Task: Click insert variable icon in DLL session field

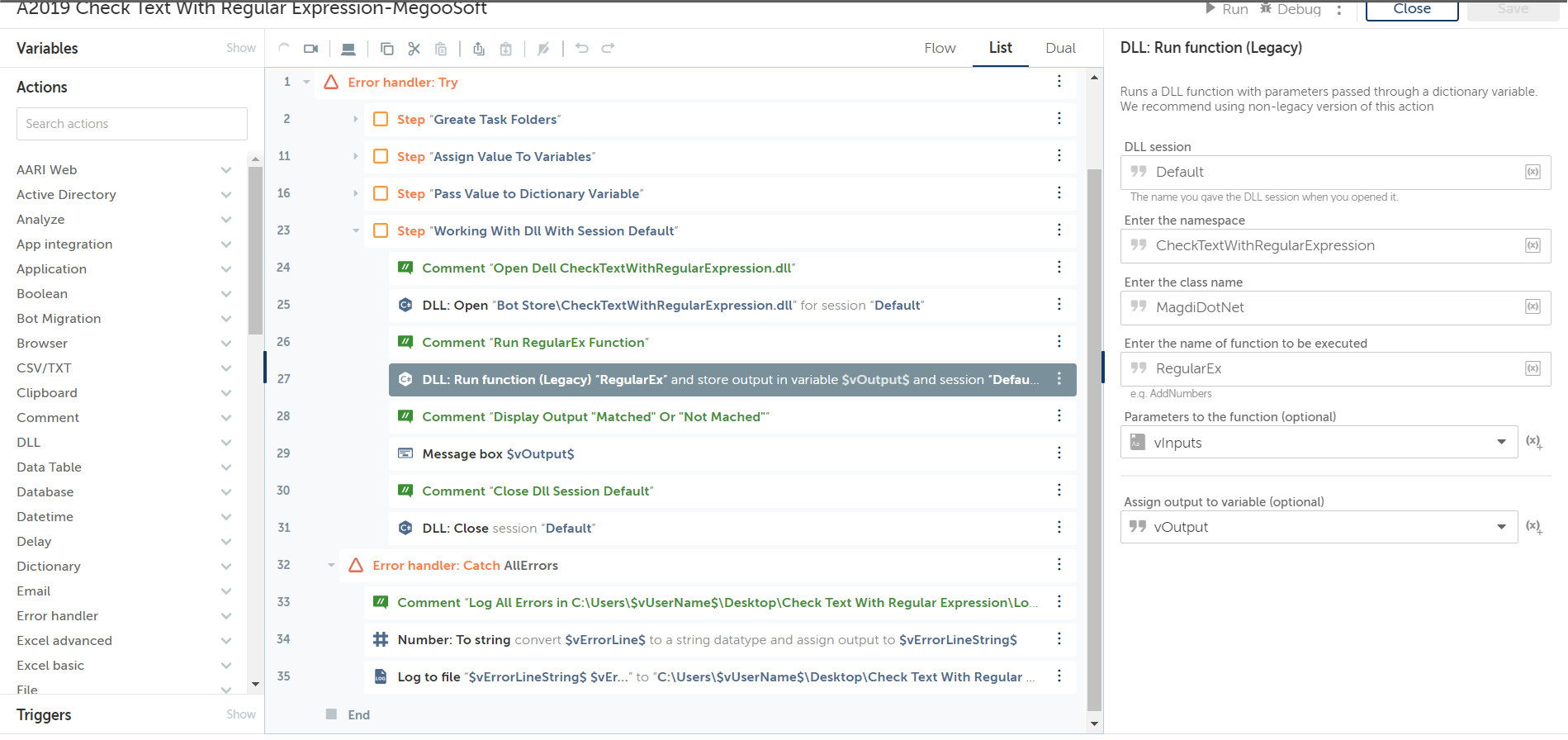Action: (x=1532, y=172)
